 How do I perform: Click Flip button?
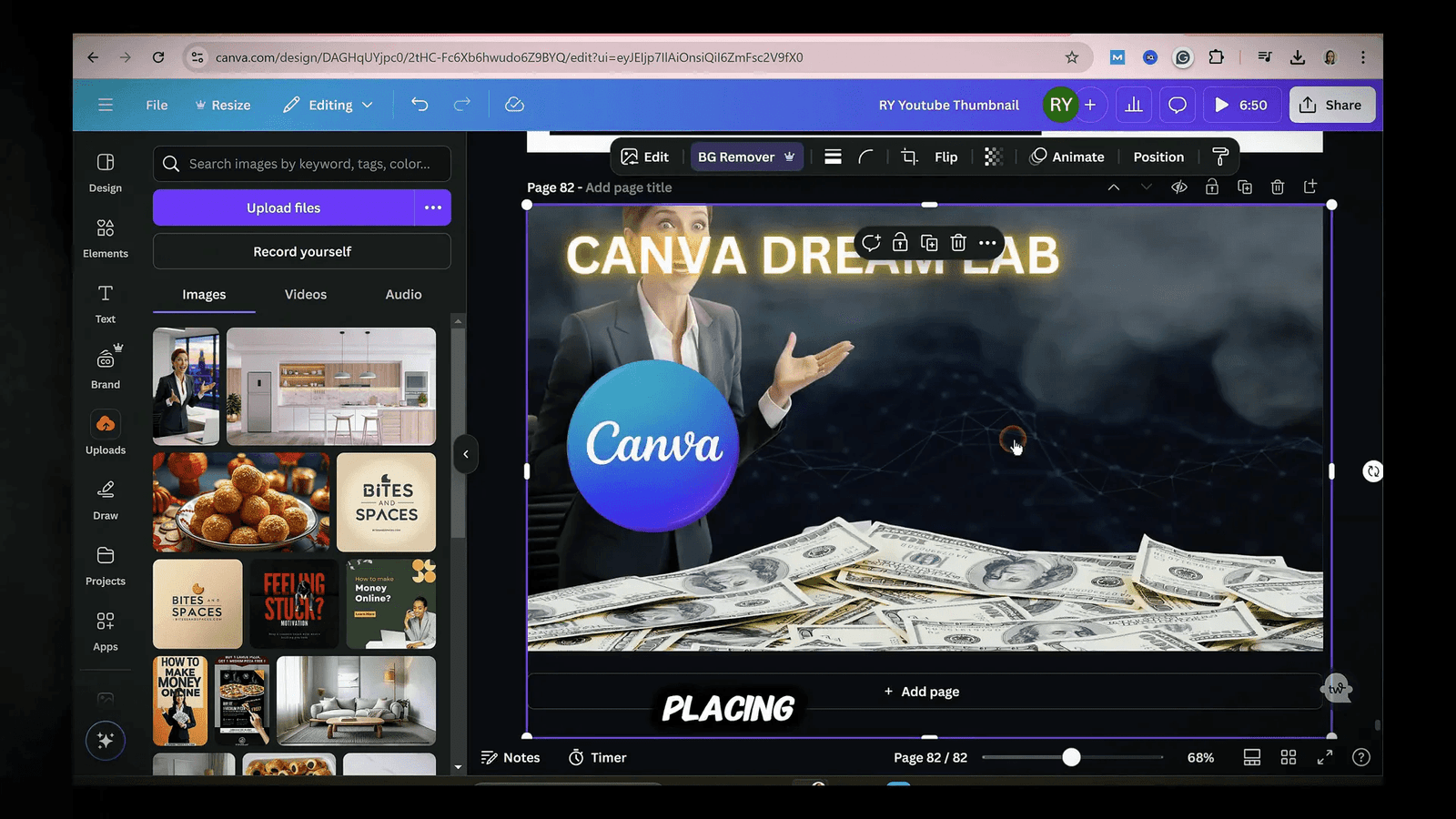[946, 157]
